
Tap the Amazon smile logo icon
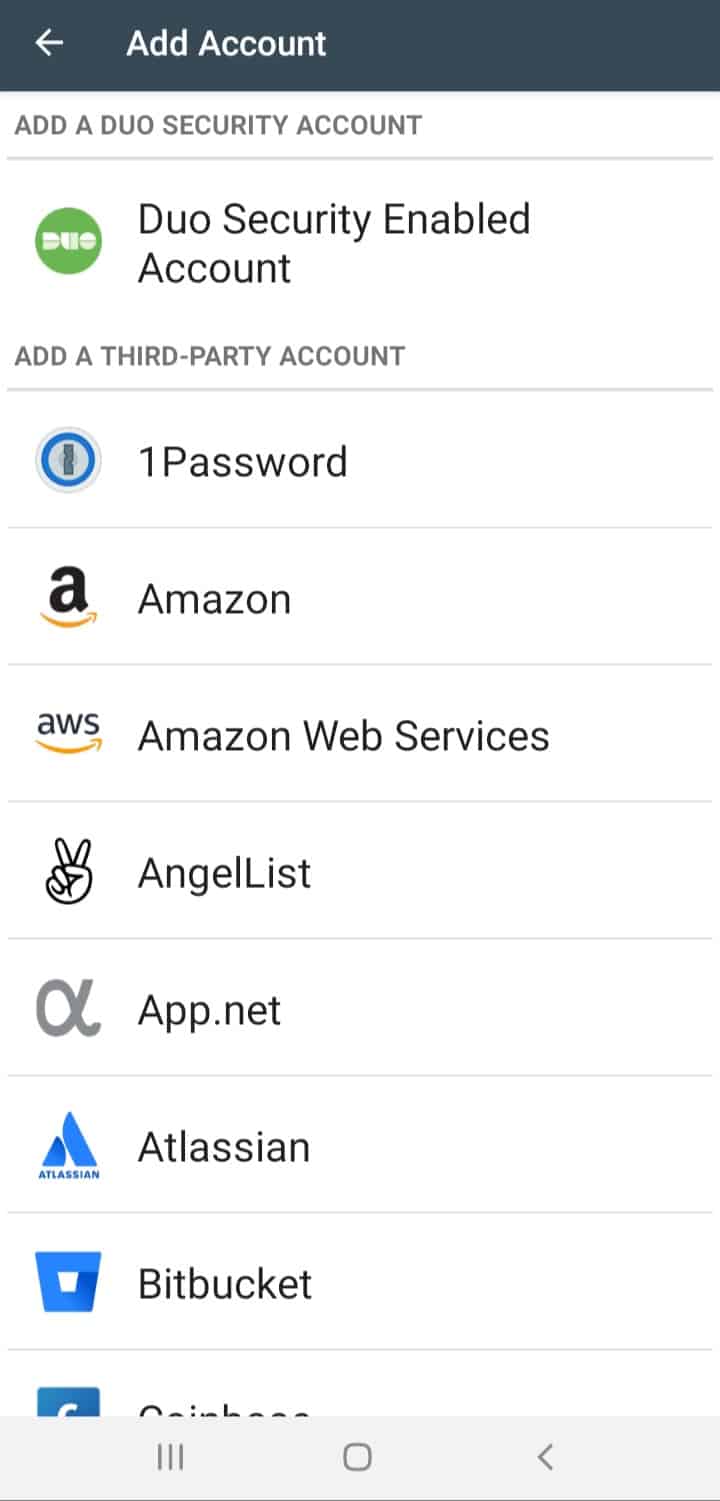[x=68, y=597]
